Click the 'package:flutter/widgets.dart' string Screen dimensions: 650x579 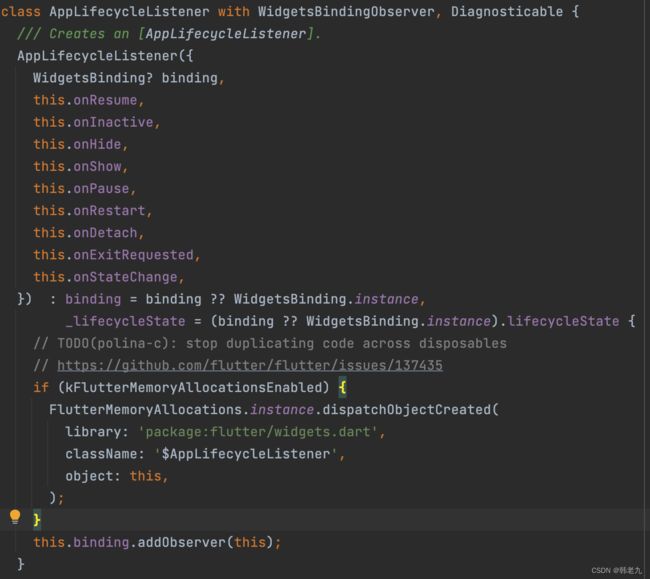tap(257, 432)
